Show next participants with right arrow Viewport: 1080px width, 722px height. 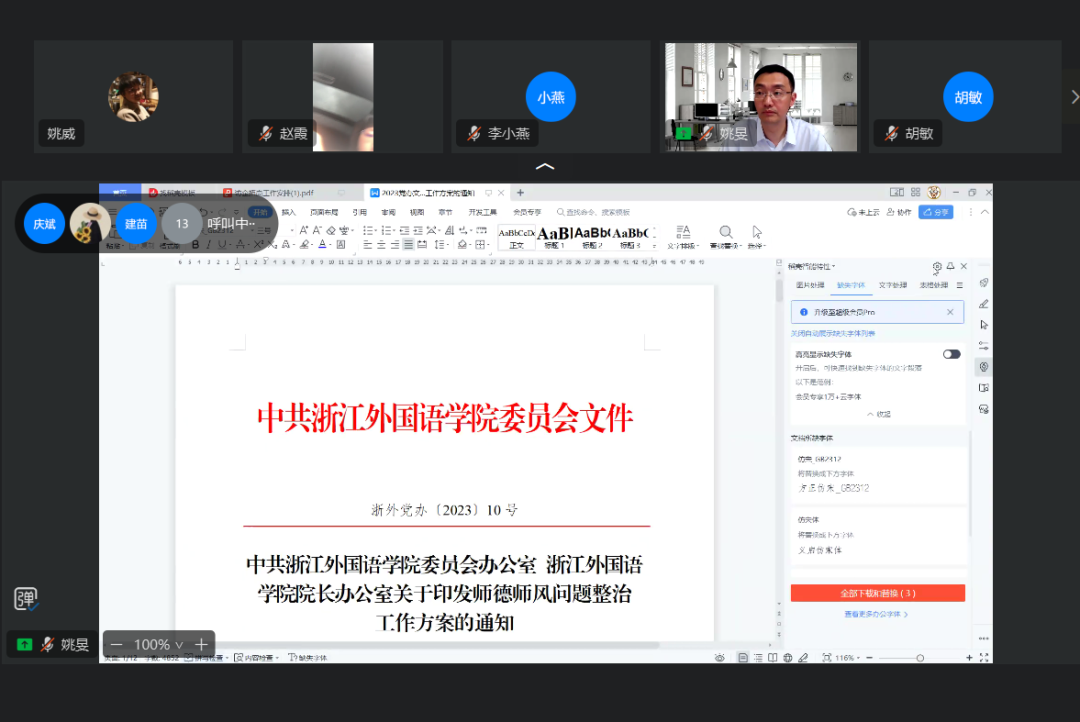coord(1074,97)
